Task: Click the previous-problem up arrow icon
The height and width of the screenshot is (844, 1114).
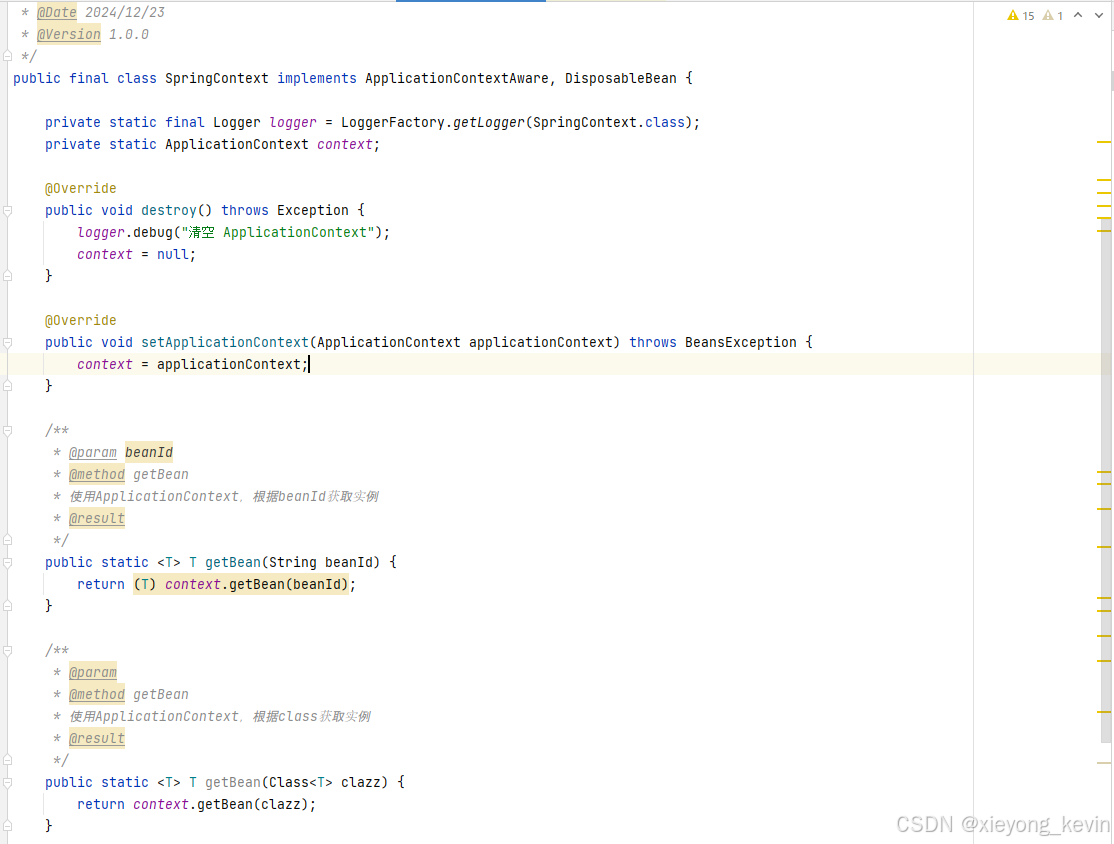Action: point(1078,15)
